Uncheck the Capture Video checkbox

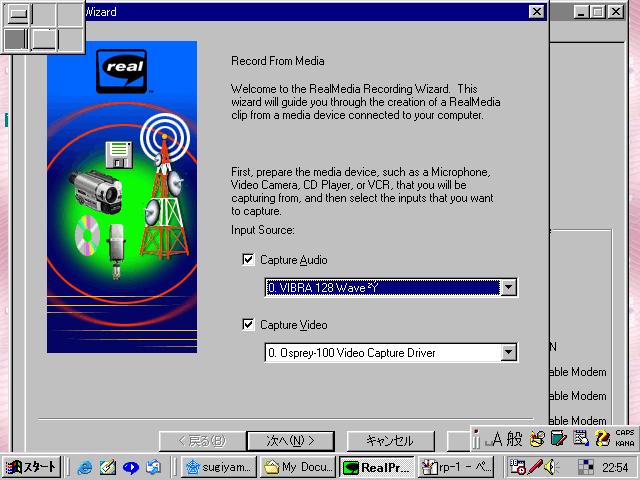[x=248, y=324]
